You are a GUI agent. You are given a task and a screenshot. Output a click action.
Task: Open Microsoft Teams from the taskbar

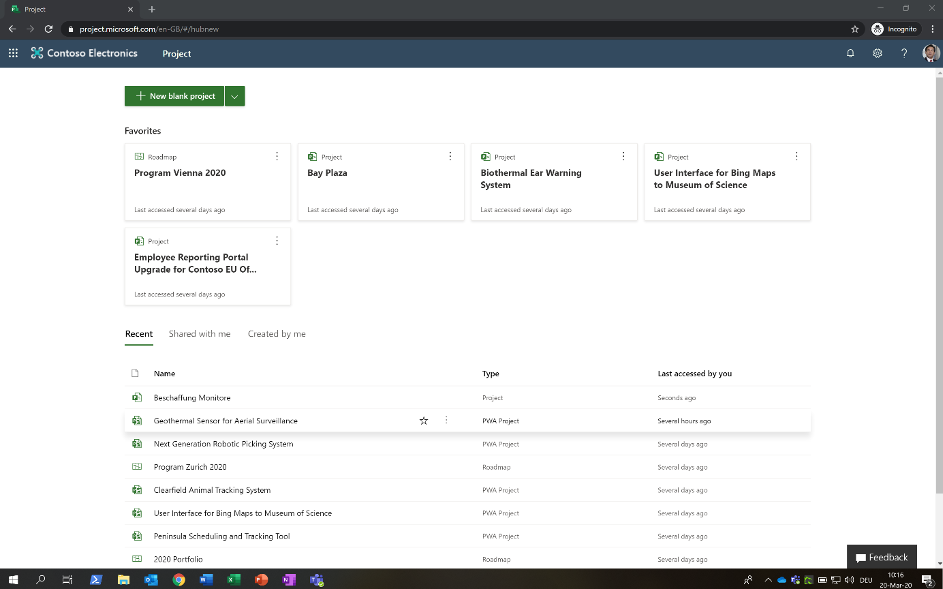click(x=316, y=579)
